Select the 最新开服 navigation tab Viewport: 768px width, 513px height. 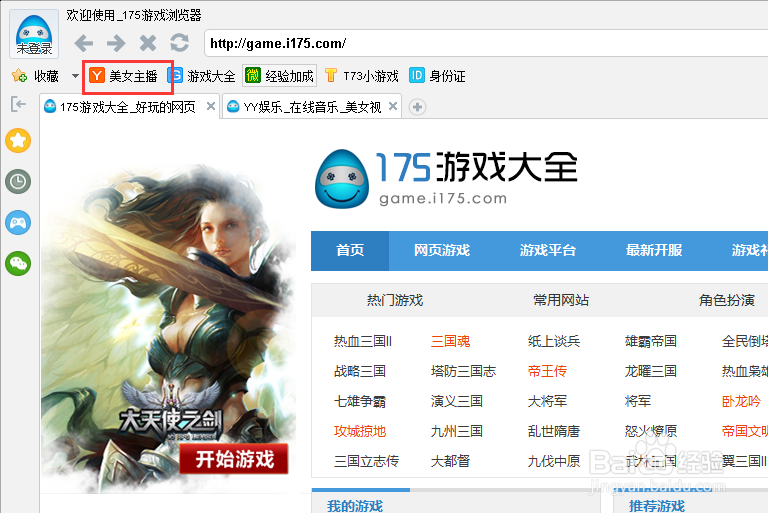[x=654, y=250]
